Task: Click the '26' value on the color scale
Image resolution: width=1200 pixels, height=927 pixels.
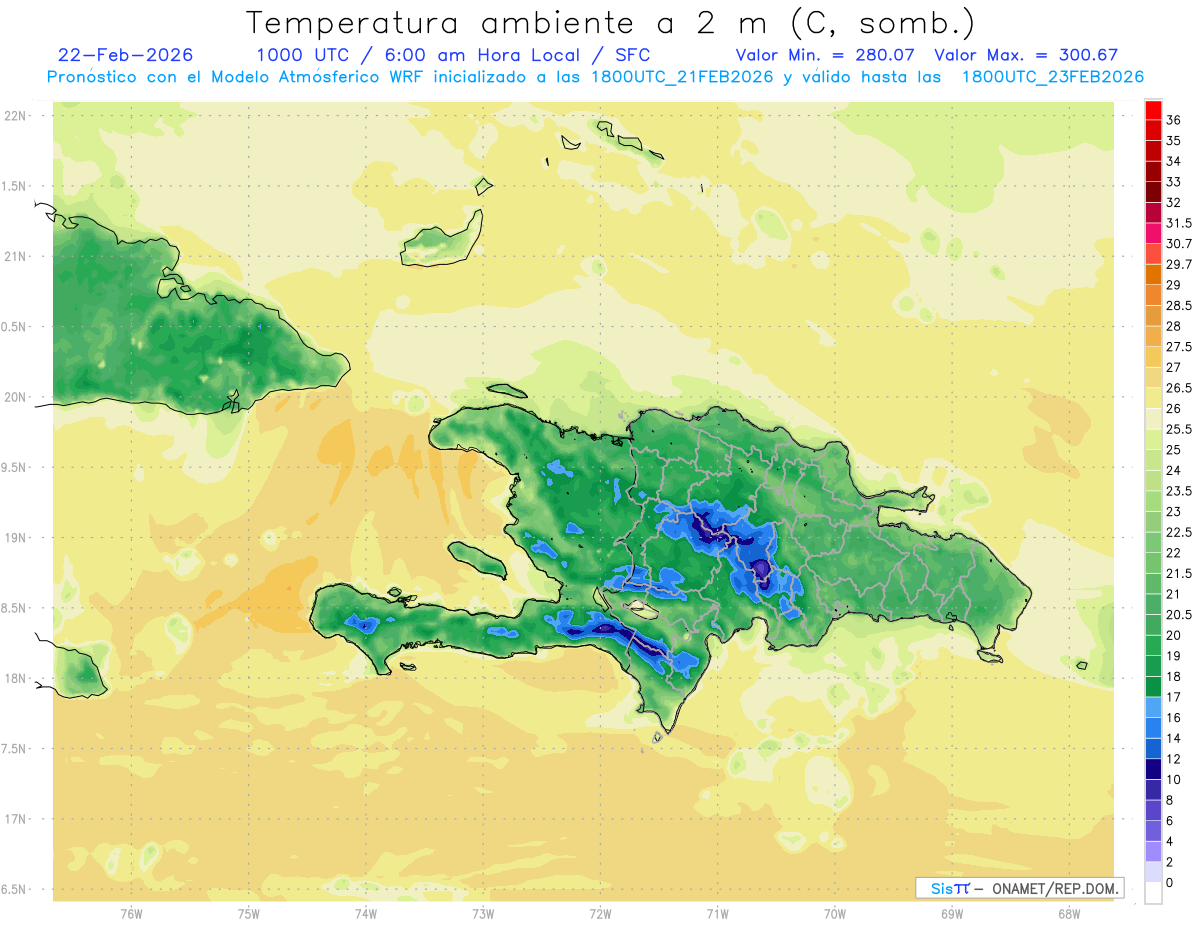Action: coord(1174,409)
